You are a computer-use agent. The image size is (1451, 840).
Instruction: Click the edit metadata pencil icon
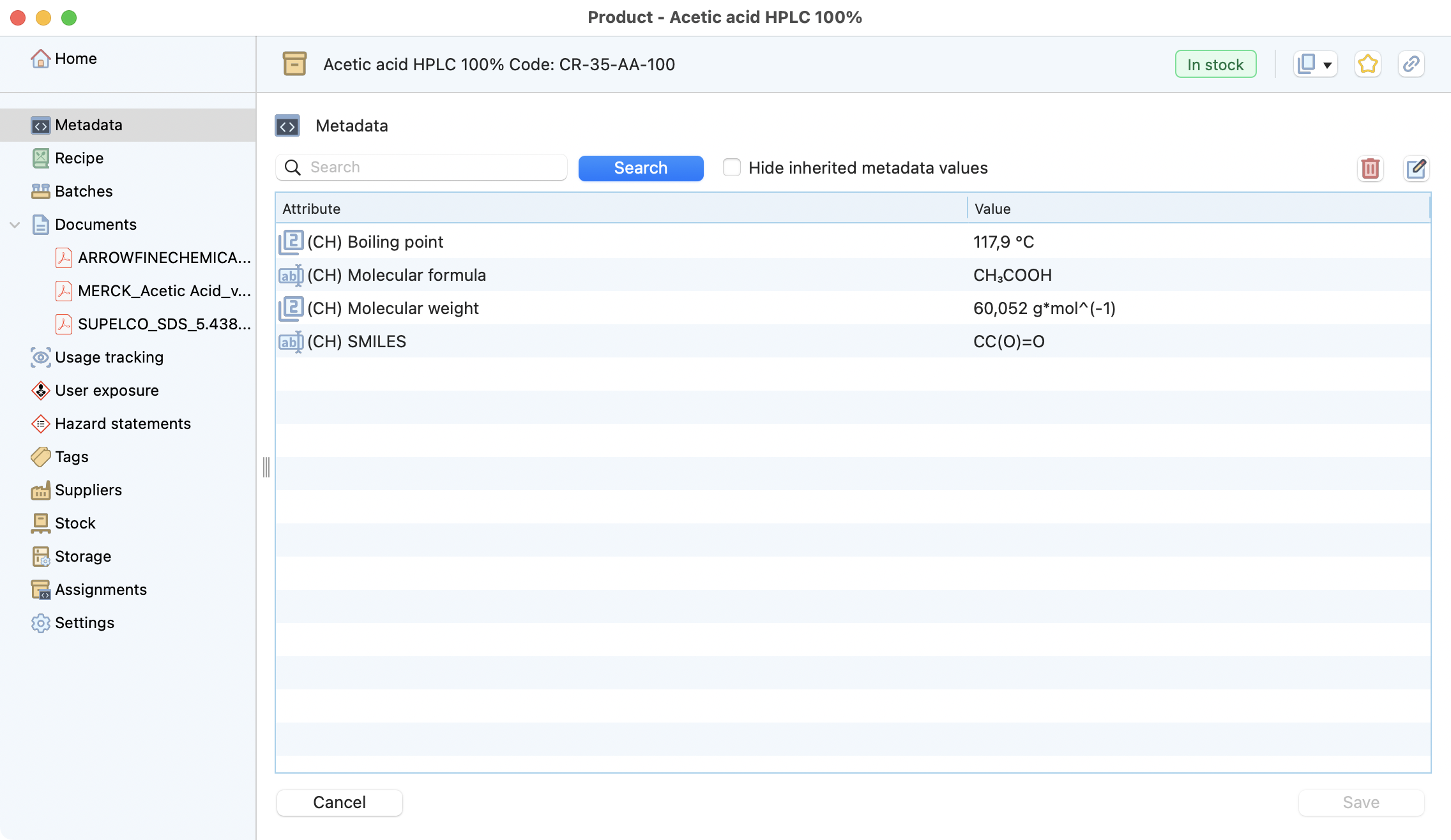click(1416, 169)
